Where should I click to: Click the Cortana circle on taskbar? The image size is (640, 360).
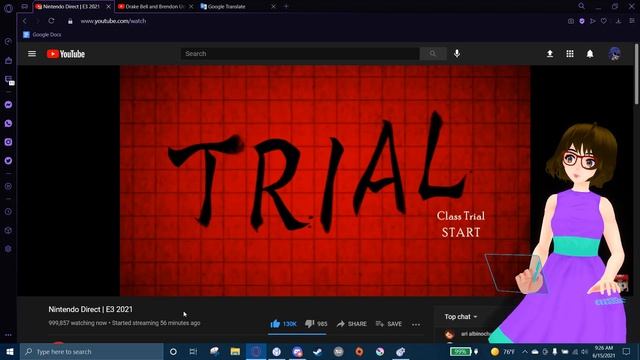pyautogui.click(x=173, y=352)
